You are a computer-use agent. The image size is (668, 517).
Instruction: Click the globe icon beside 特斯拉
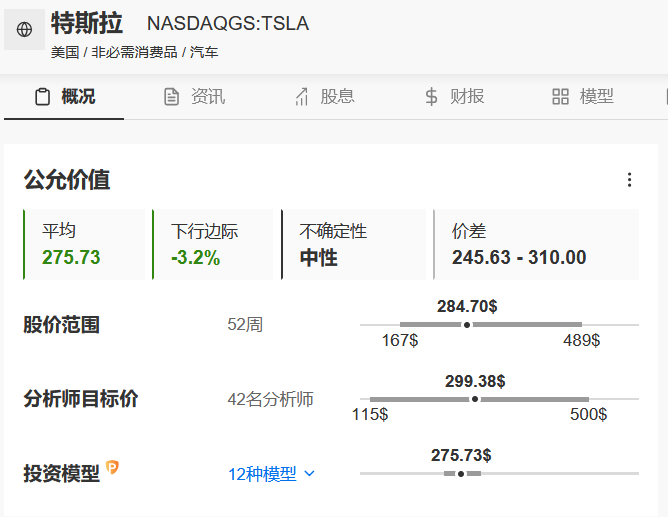point(24,30)
